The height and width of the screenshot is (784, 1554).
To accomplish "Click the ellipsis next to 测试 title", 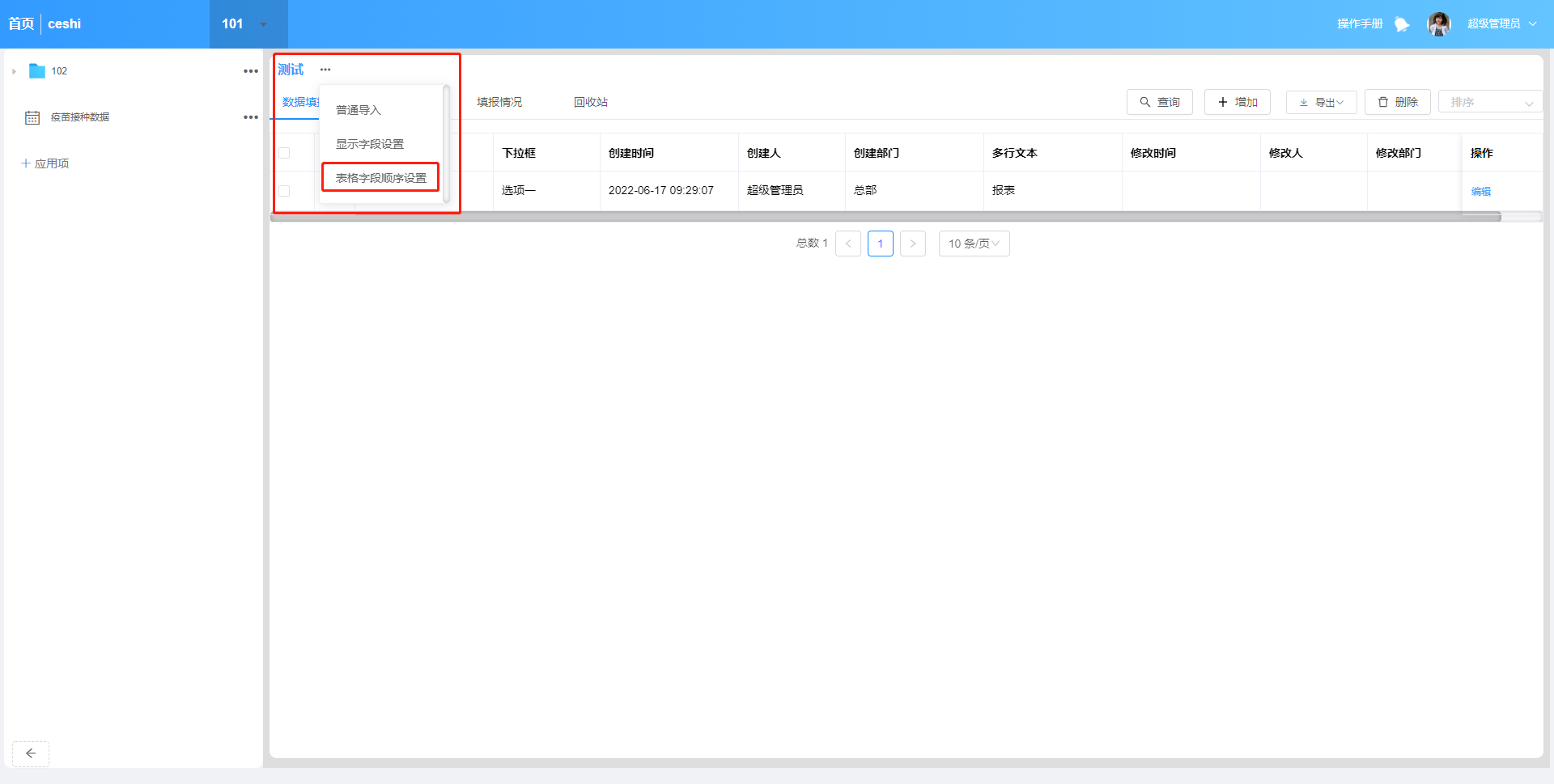I will click(x=325, y=70).
